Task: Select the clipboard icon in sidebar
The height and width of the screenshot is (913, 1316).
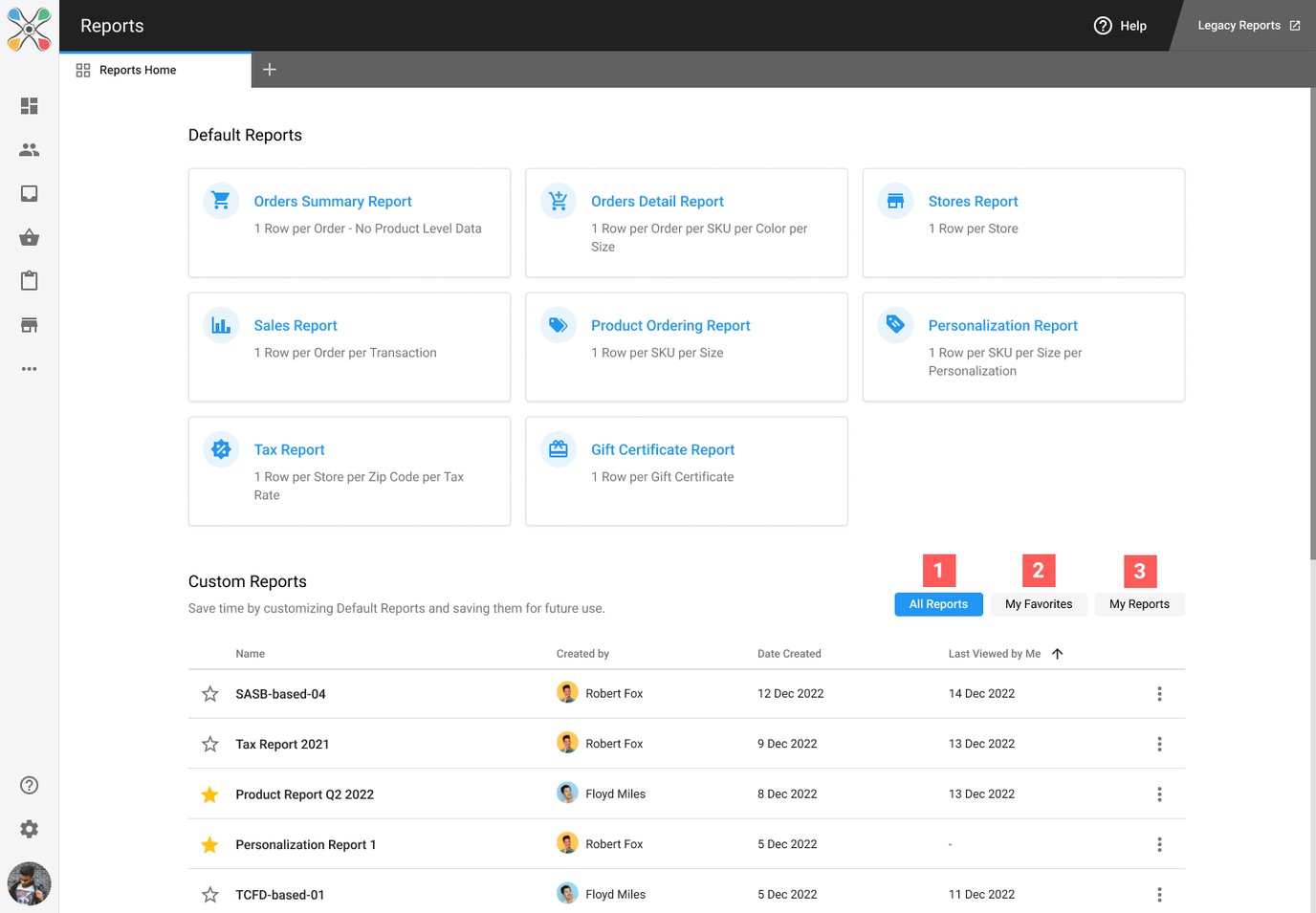Action: click(29, 281)
